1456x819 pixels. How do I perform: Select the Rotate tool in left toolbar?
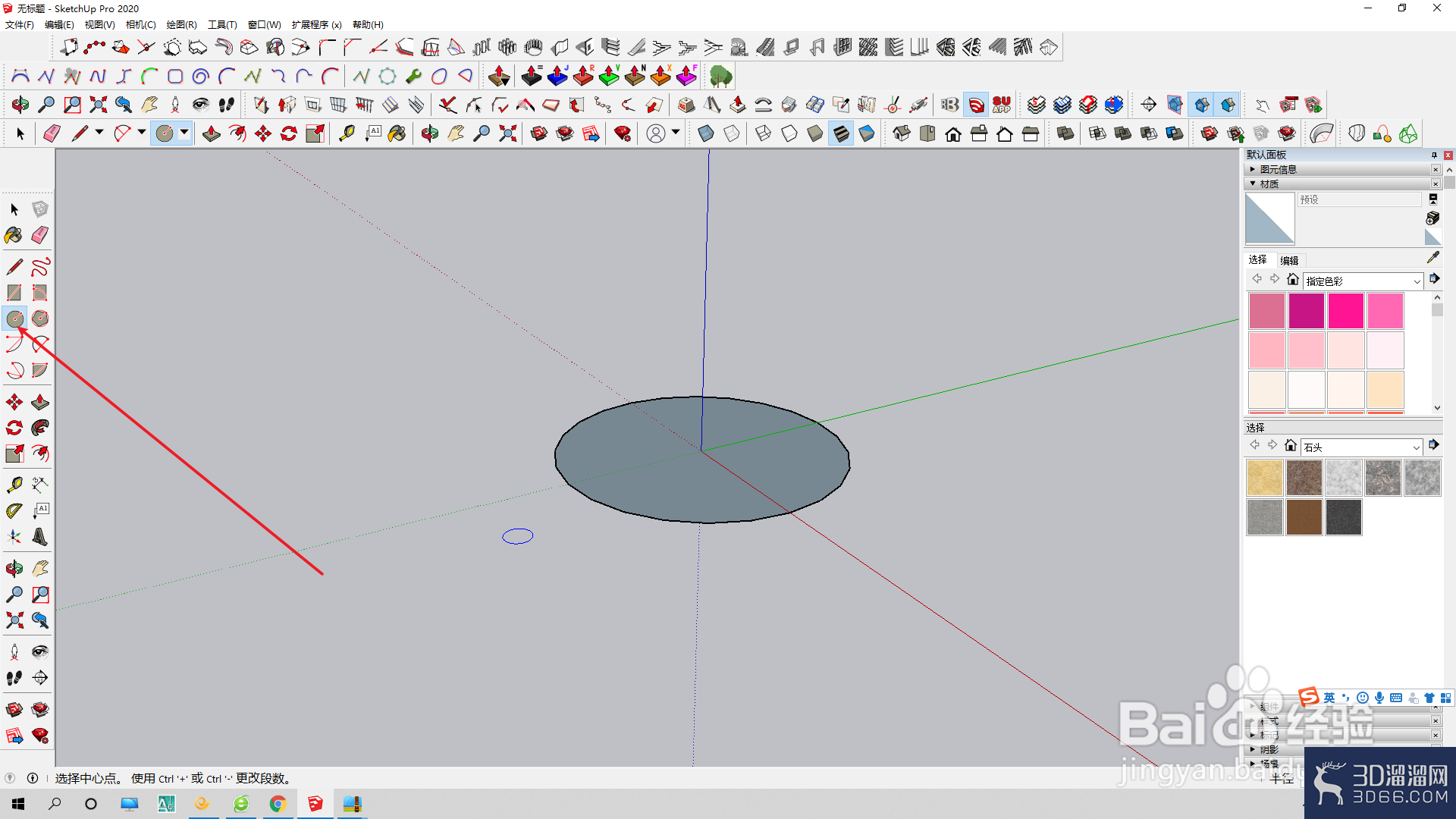14,428
